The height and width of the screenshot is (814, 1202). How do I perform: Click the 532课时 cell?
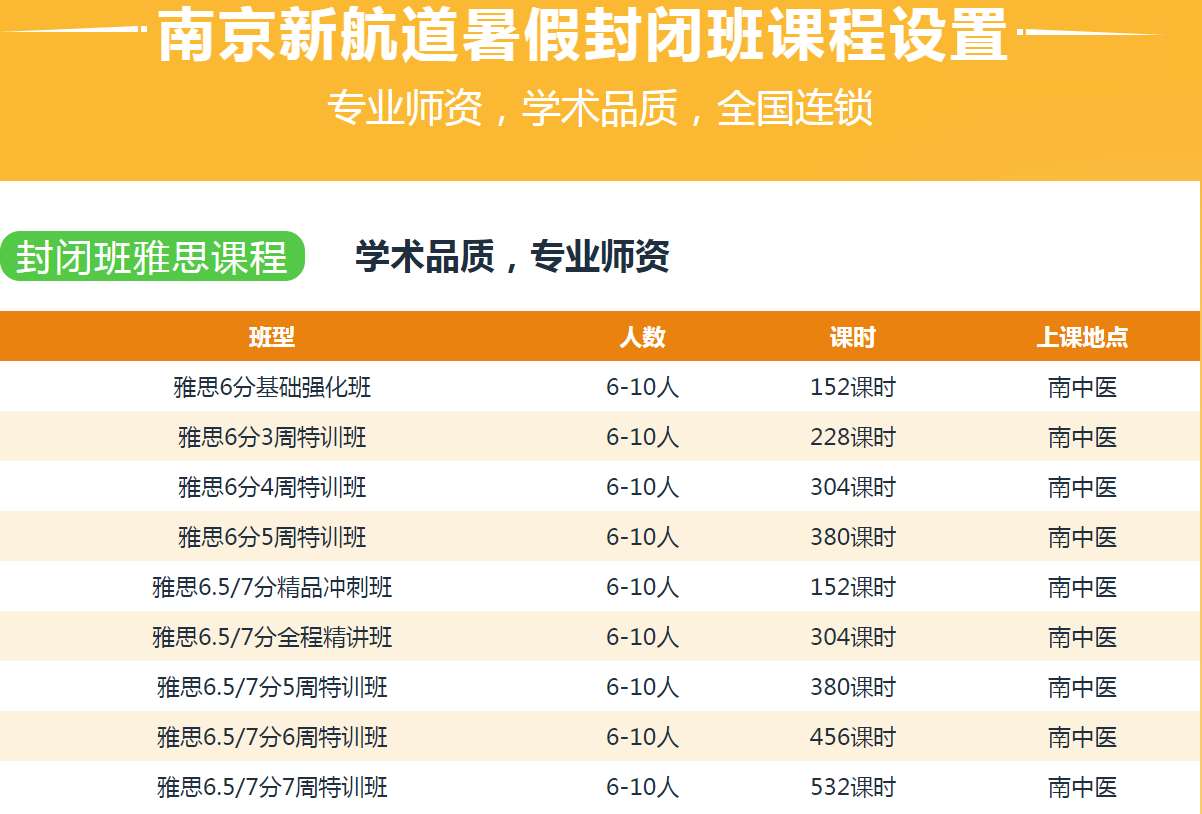[x=853, y=787]
